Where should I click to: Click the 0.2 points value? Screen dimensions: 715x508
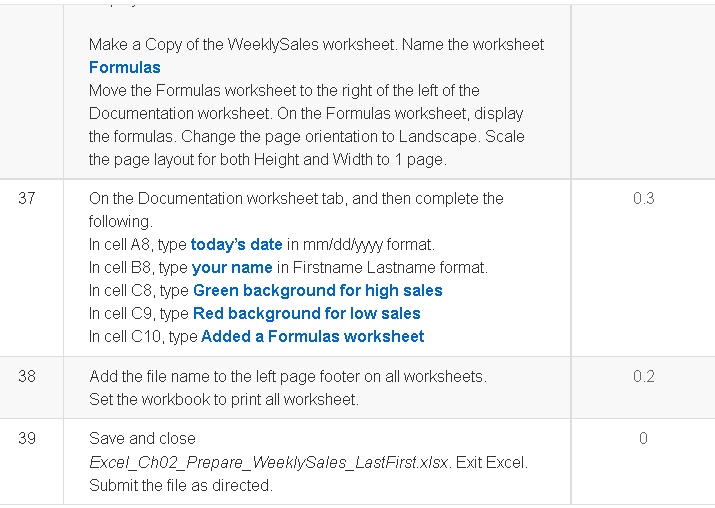(x=643, y=376)
